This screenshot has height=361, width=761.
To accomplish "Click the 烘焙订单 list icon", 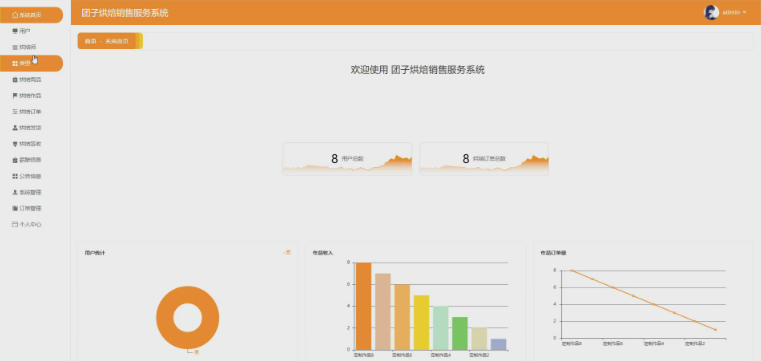I will tap(15, 112).
